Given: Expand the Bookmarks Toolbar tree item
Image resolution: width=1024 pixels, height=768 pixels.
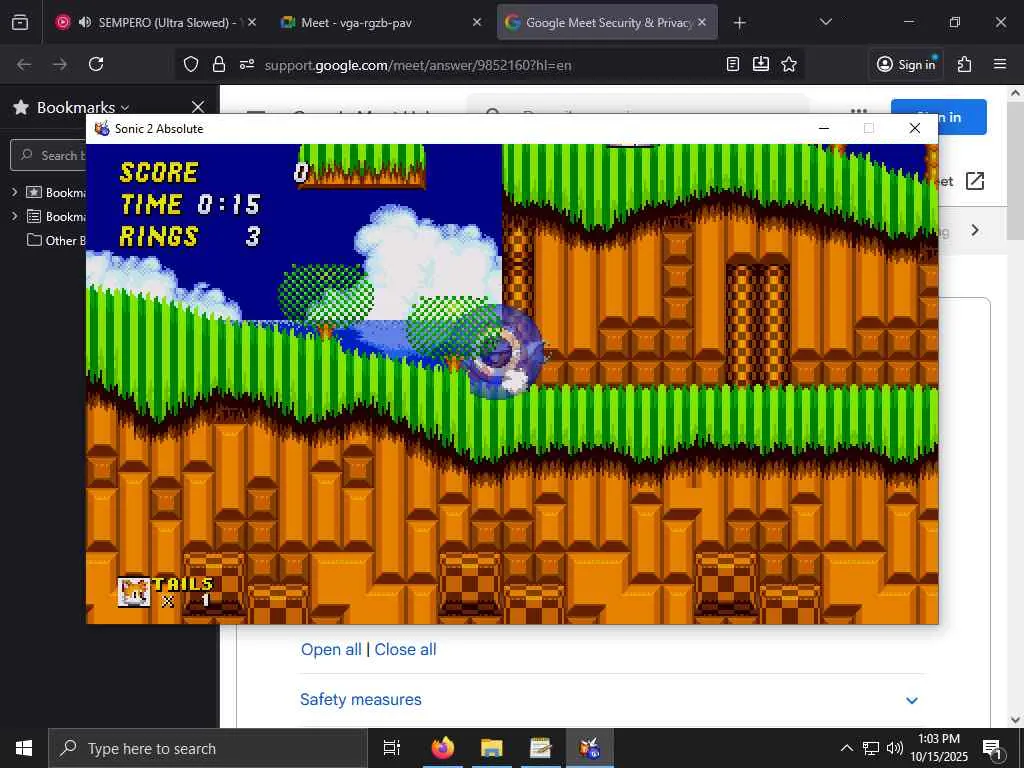Looking at the screenshot, I should pyautogui.click(x=14, y=192).
